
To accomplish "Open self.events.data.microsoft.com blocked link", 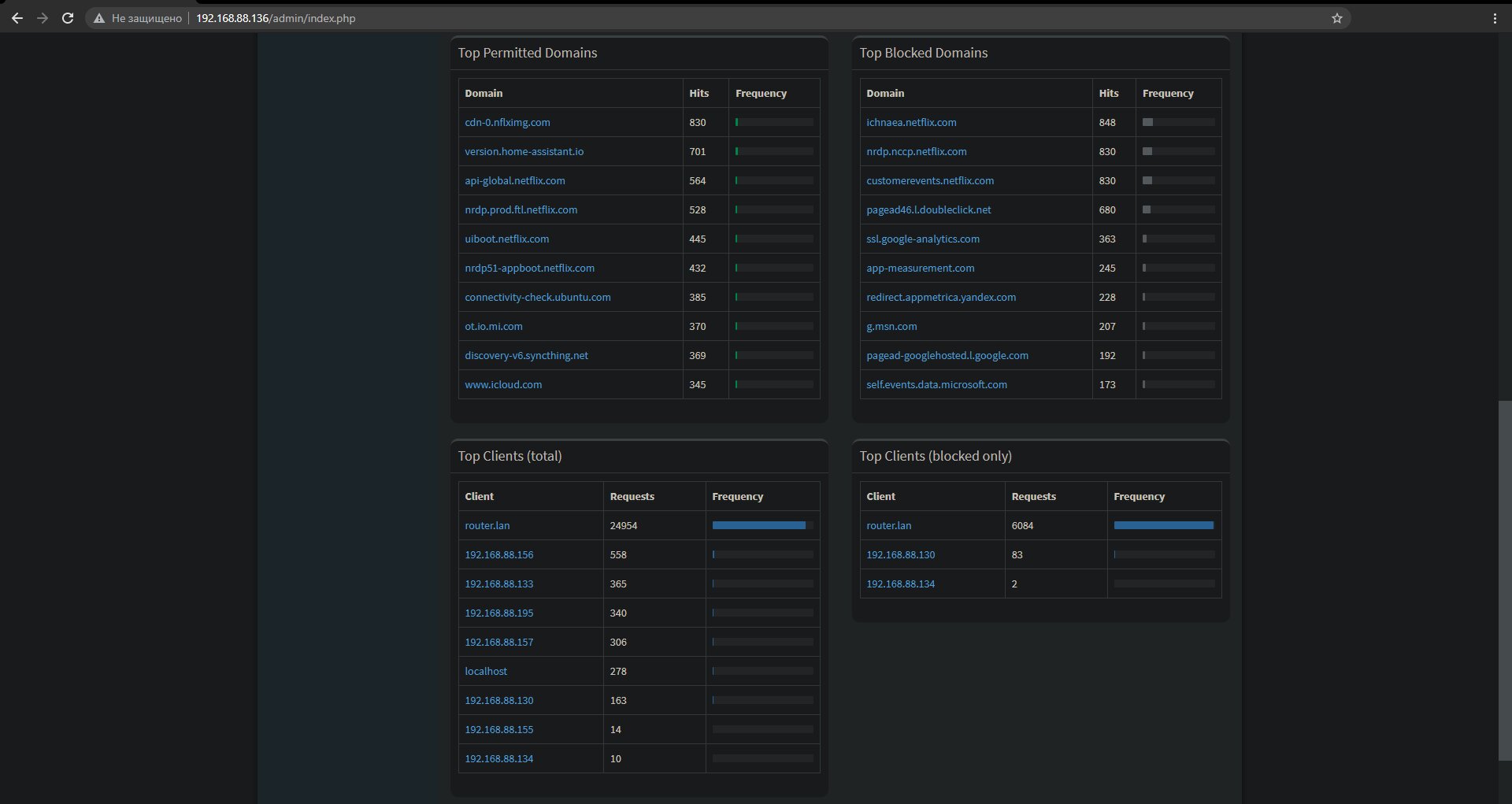I will (x=936, y=385).
